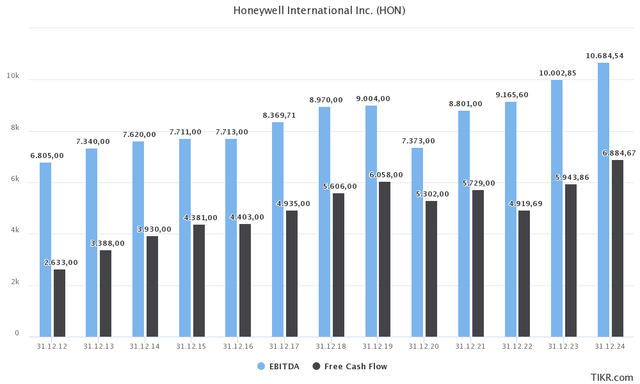
Task: Select the data label 6.058,00
Action: coord(386,175)
